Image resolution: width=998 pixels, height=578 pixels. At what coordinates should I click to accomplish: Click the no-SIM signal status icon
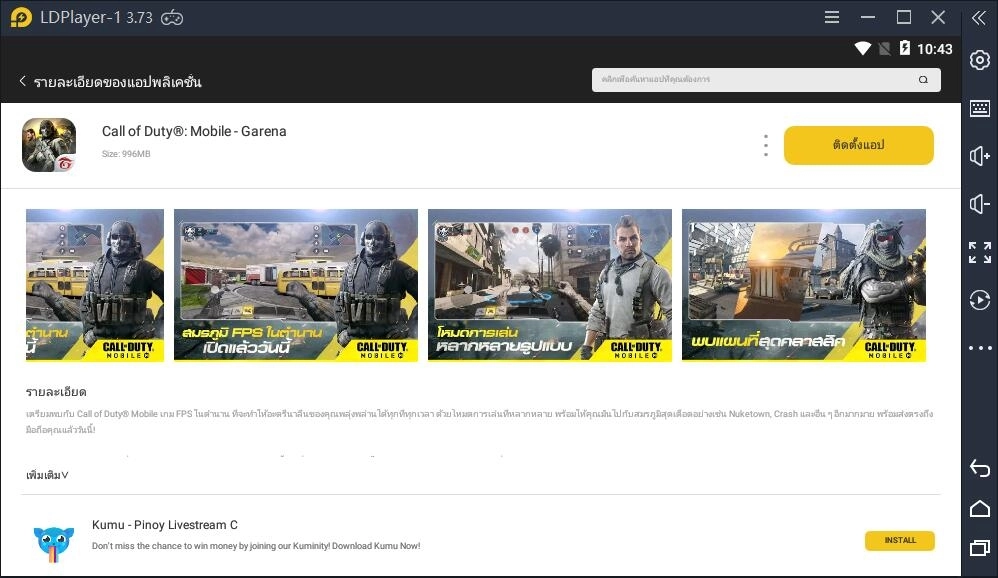coord(884,48)
